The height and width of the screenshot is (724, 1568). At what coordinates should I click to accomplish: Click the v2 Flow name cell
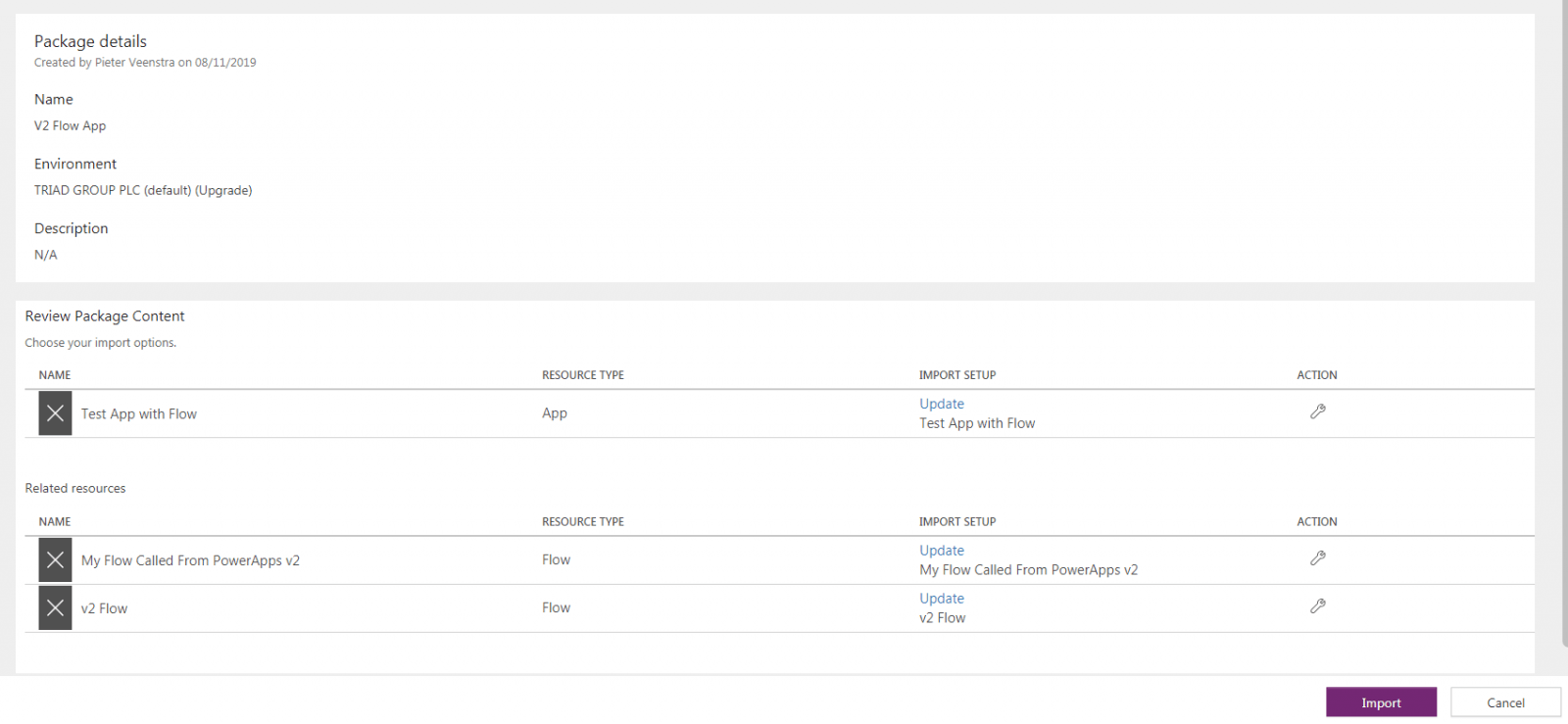tap(104, 608)
